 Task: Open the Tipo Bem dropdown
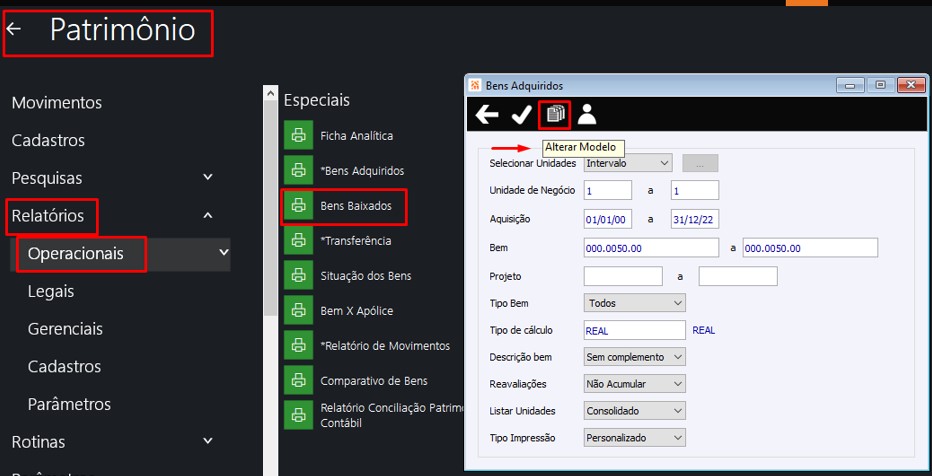(634, 303)
